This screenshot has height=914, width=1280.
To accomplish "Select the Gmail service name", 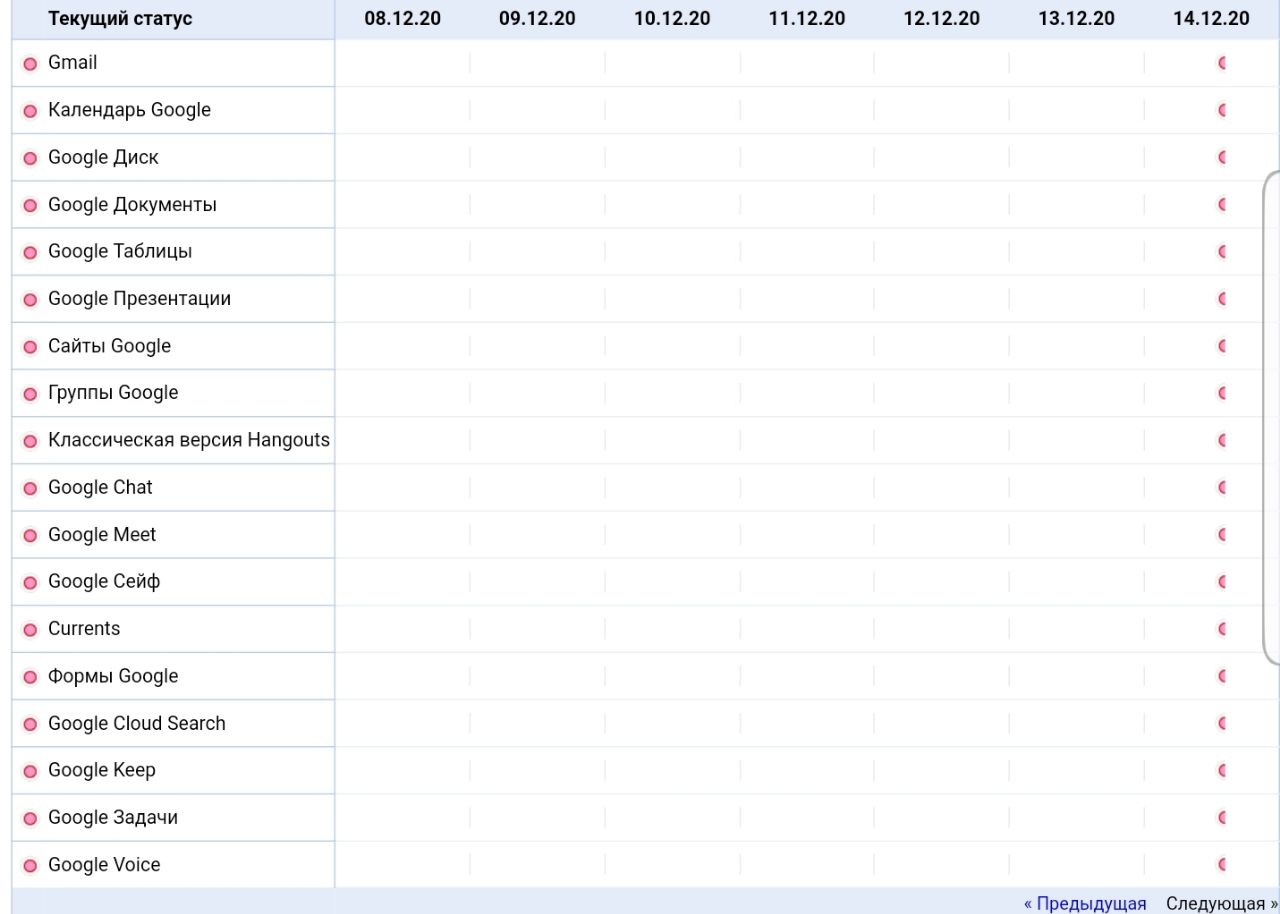I will 73,62.
